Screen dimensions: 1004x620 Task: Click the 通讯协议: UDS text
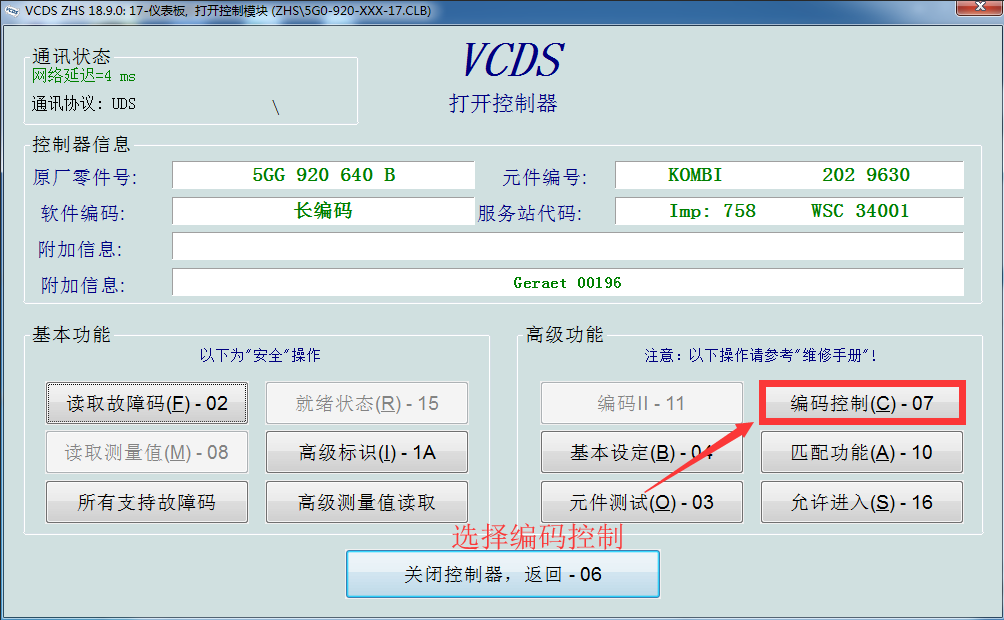click(84, 103)
